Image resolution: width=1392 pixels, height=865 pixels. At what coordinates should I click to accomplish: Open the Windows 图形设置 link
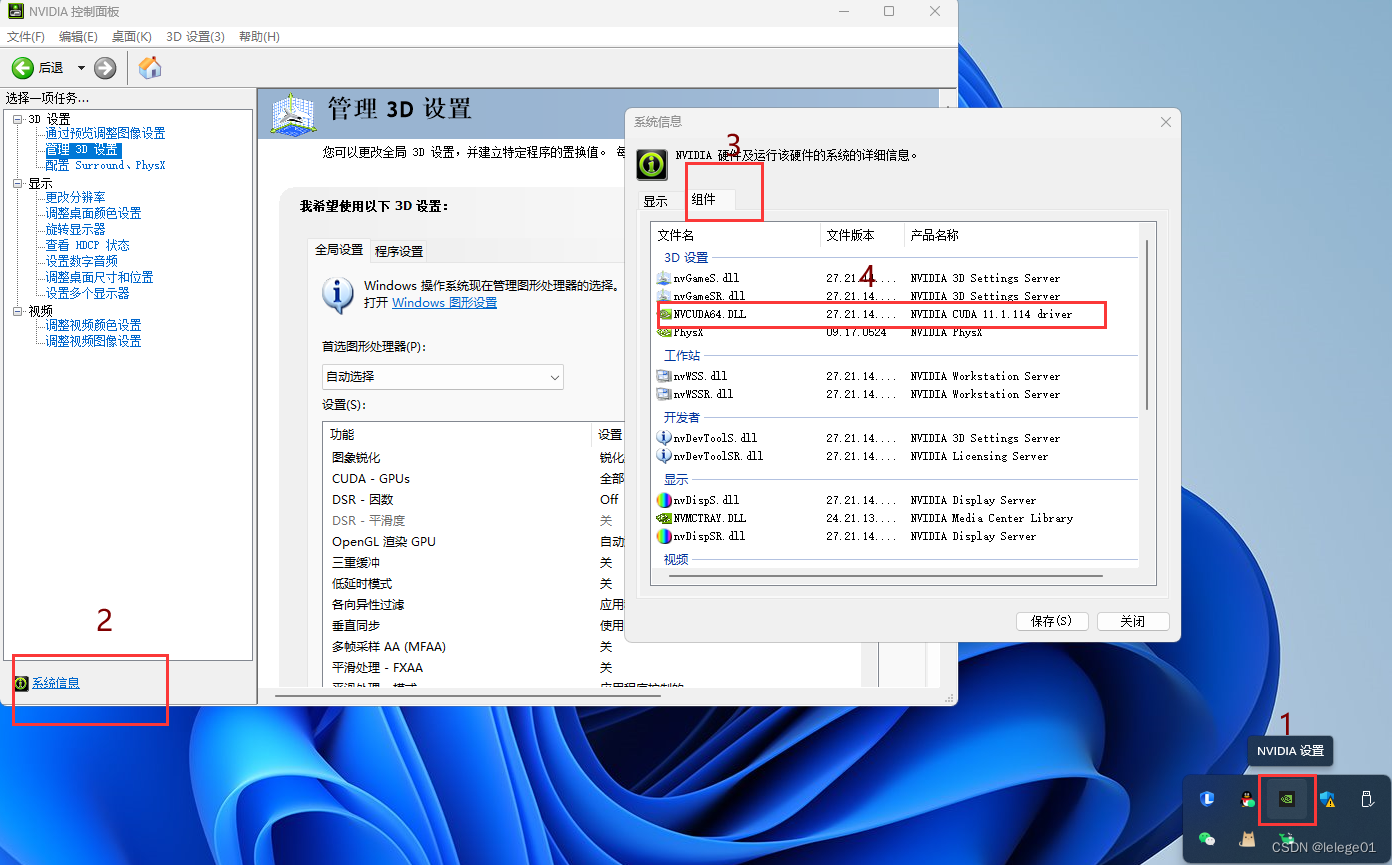(444, 303)
